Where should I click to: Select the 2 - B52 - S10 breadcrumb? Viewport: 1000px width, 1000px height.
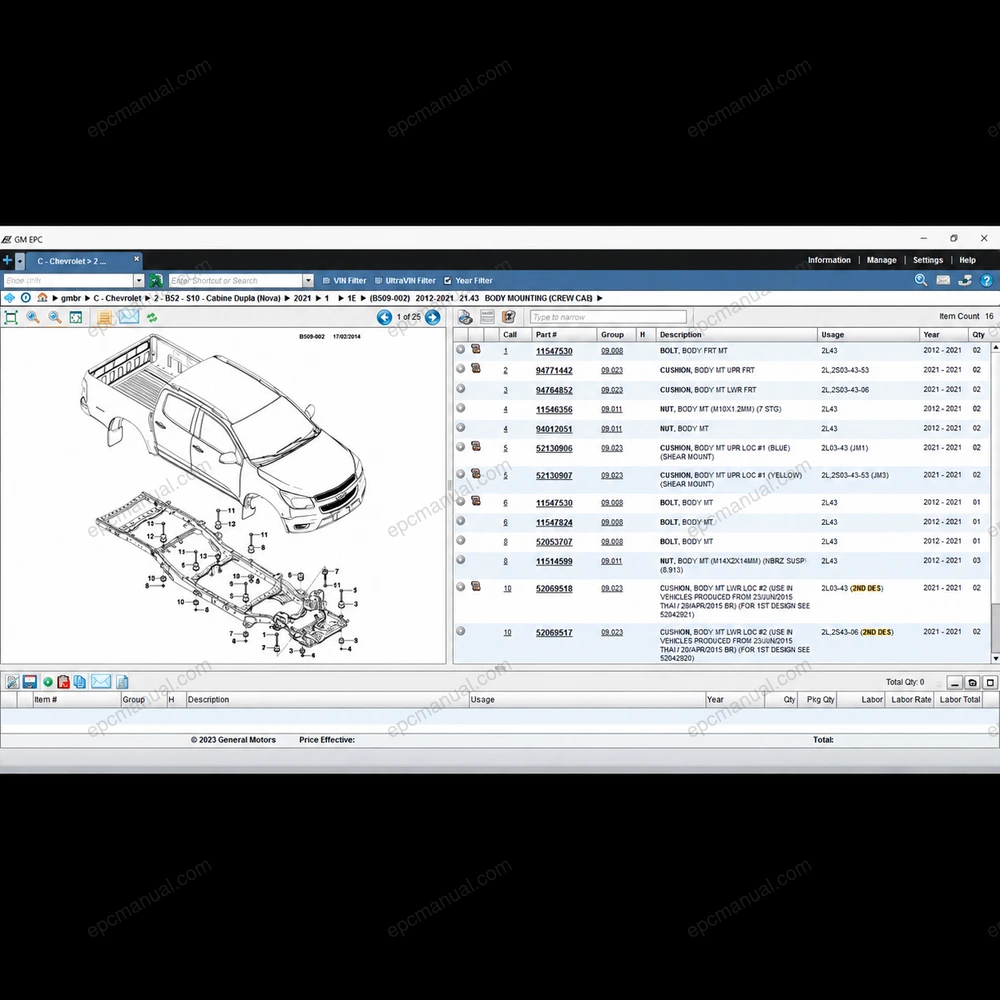pyautogui.click(x=217, y=298)
